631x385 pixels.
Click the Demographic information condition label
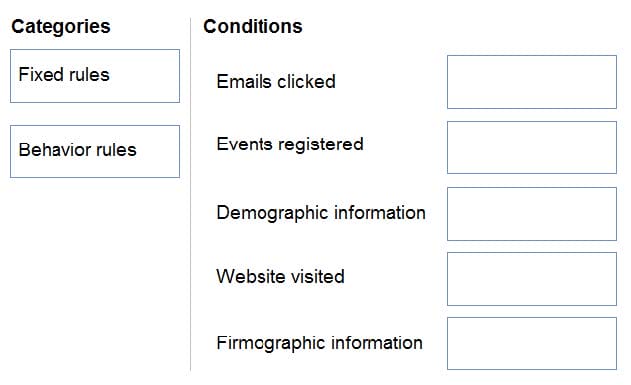[x=321, y=213]
